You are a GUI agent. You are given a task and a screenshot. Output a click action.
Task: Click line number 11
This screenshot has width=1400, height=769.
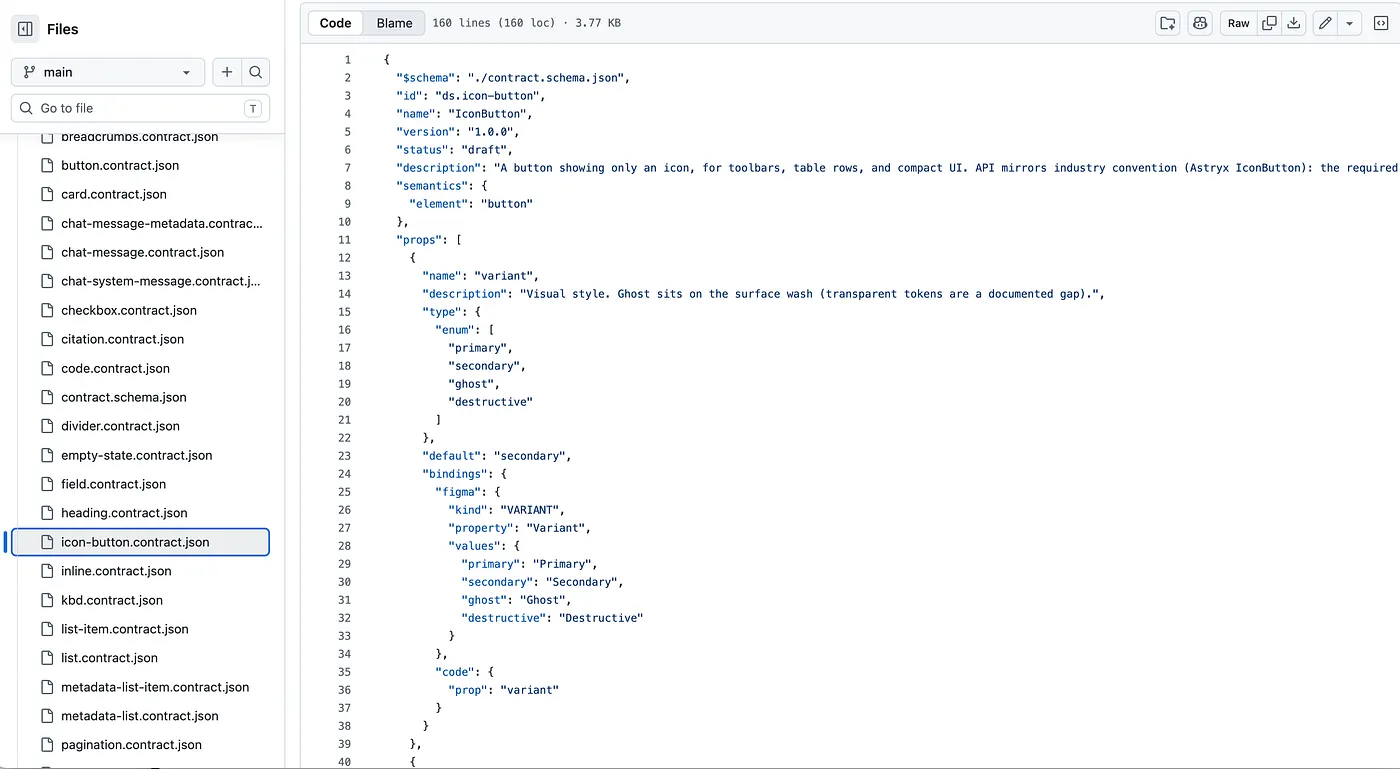coord(344,240)
